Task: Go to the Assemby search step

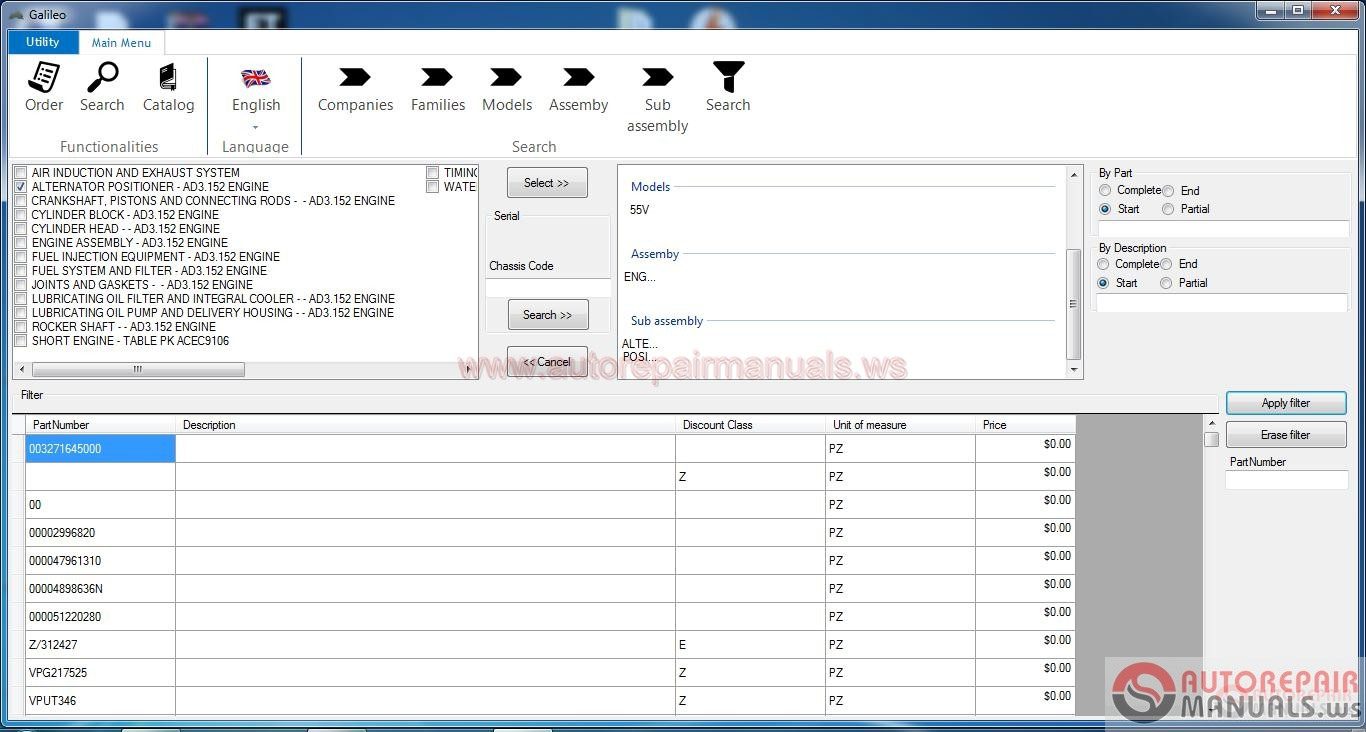Action: point(578,88)
